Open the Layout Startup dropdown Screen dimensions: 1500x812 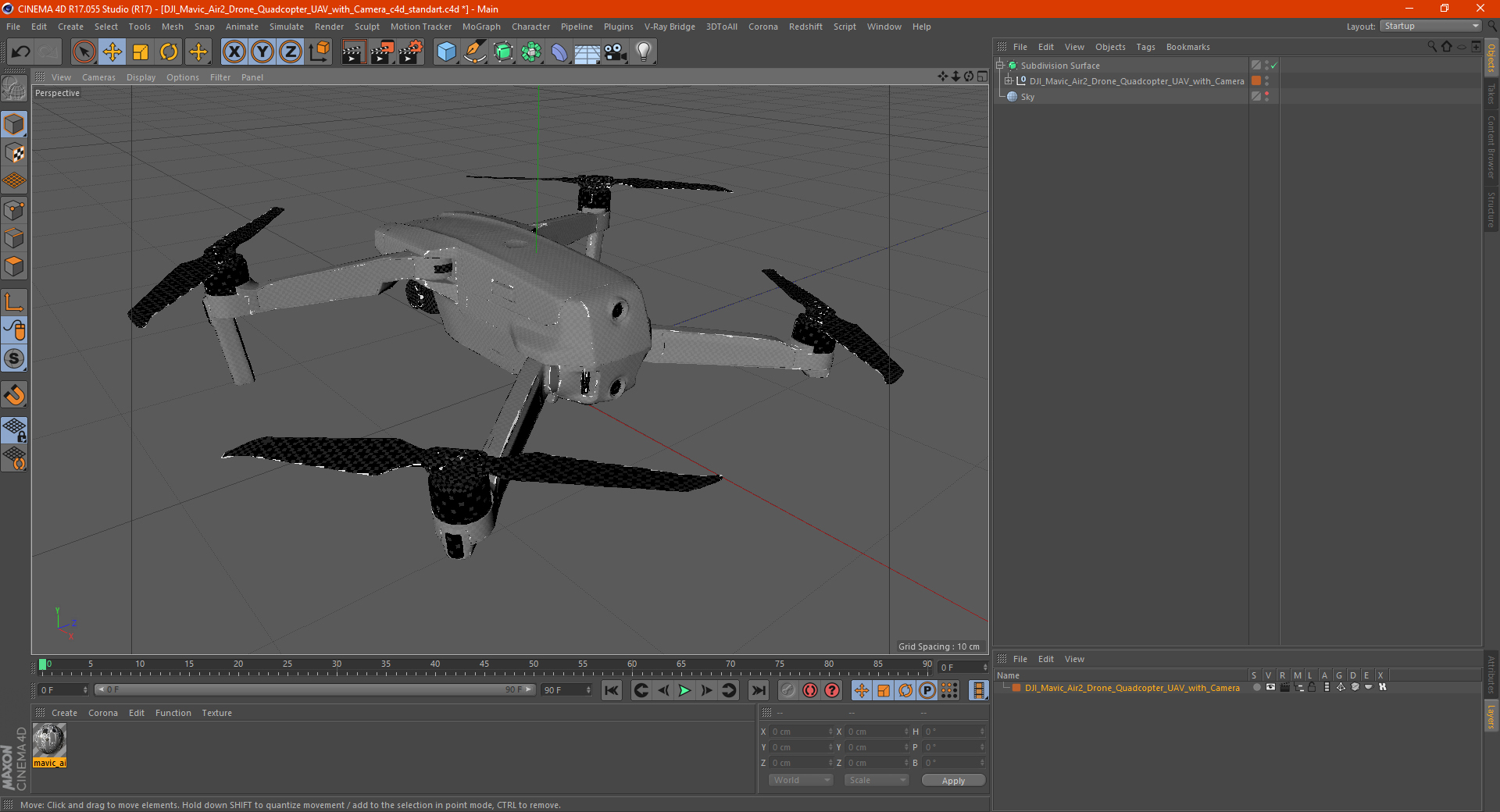(1430, 26)
